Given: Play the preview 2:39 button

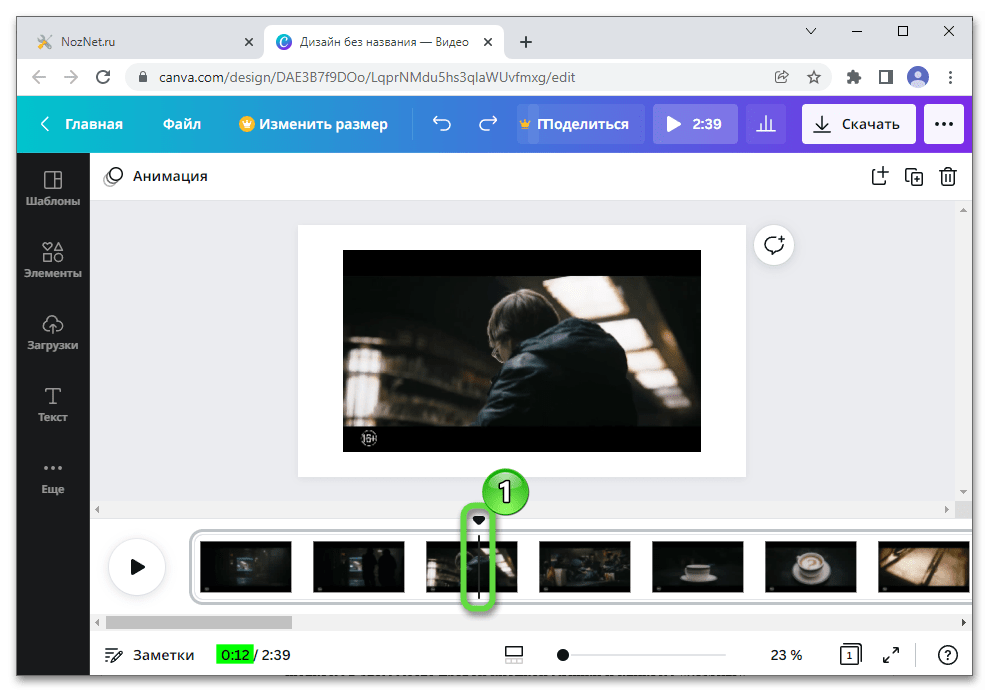Looking at the screenshot, I should tap(695, 124).
